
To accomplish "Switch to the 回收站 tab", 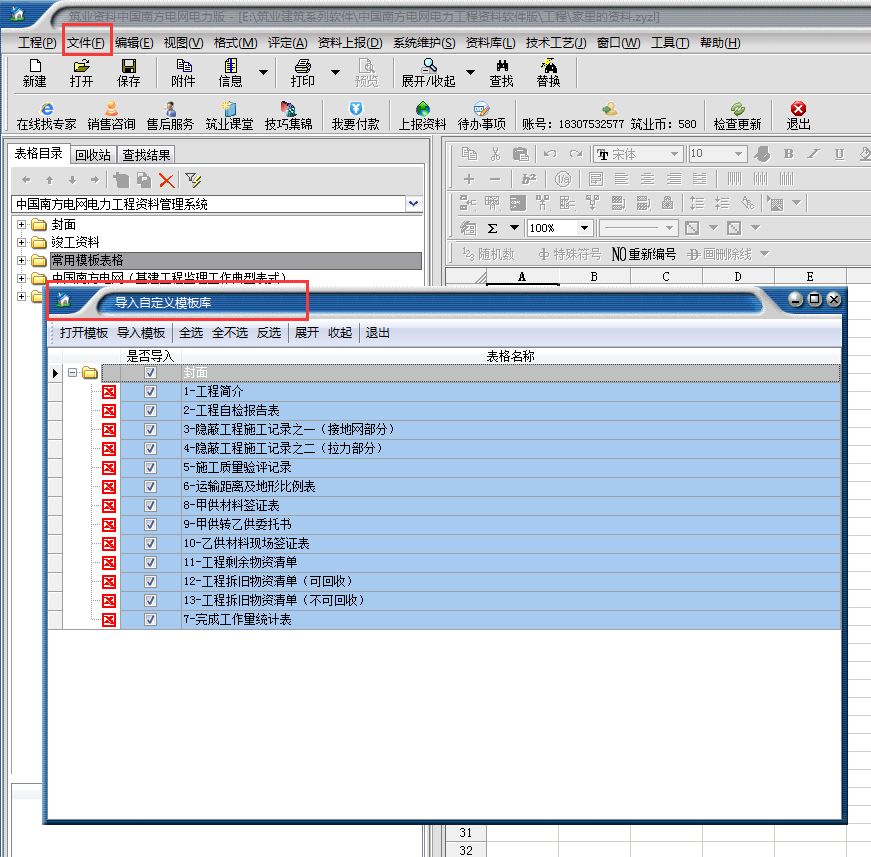I will pyautogui.click(x=93, y=155).
